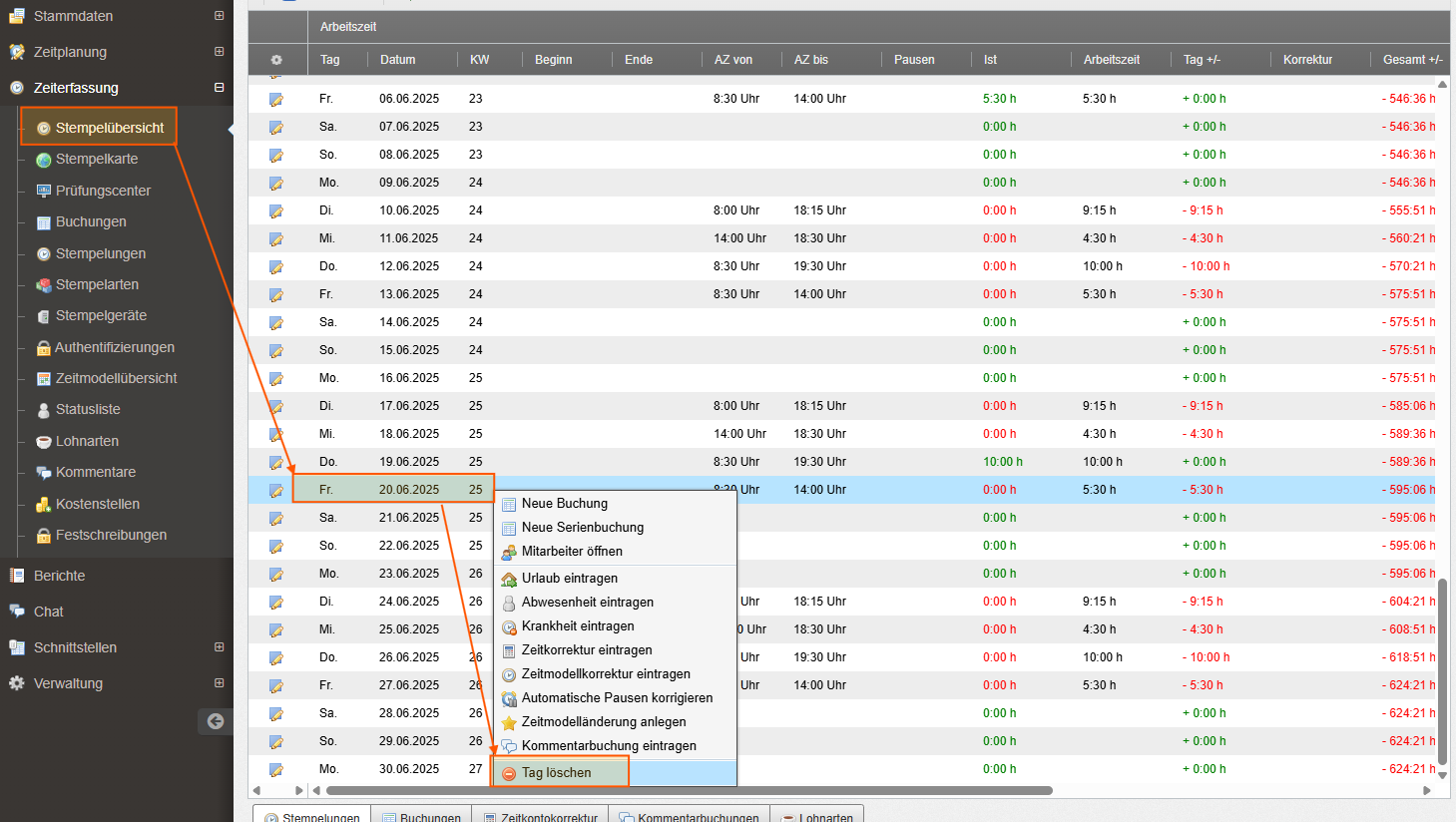This screenshot has height=822, width=1456.
Task: Switch to the Buchungen bottom tab
Action: pyautogui.click(x=429, y=816)
